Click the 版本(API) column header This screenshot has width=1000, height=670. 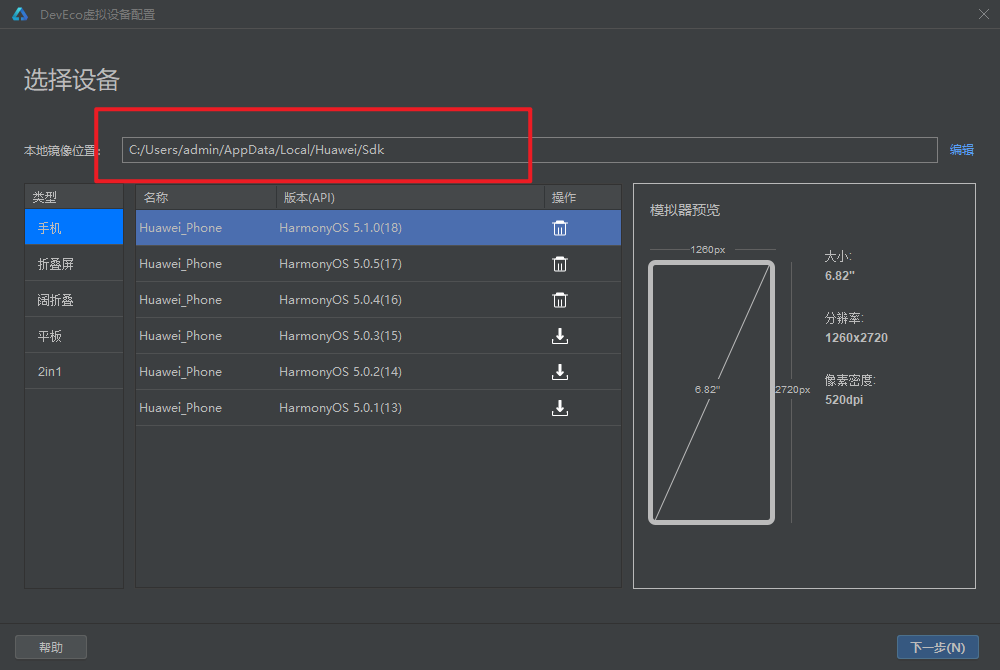(x=410, y=198)
